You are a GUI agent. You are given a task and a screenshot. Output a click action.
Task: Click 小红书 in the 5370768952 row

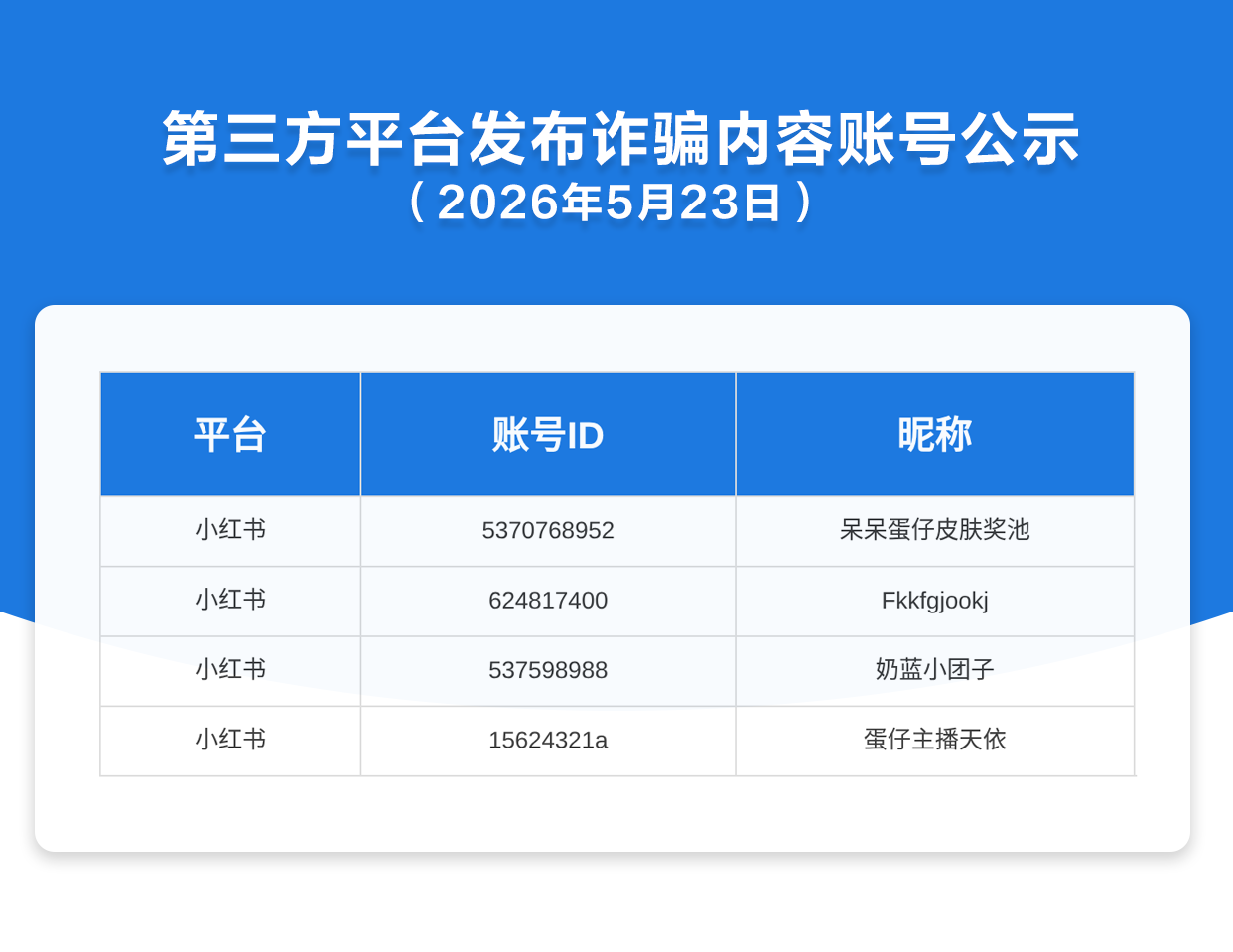click(x=230, y=530)
